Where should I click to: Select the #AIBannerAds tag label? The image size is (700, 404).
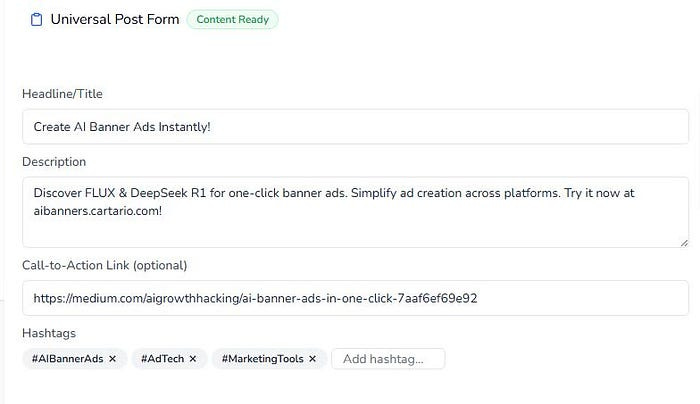[x=67, y=358]
